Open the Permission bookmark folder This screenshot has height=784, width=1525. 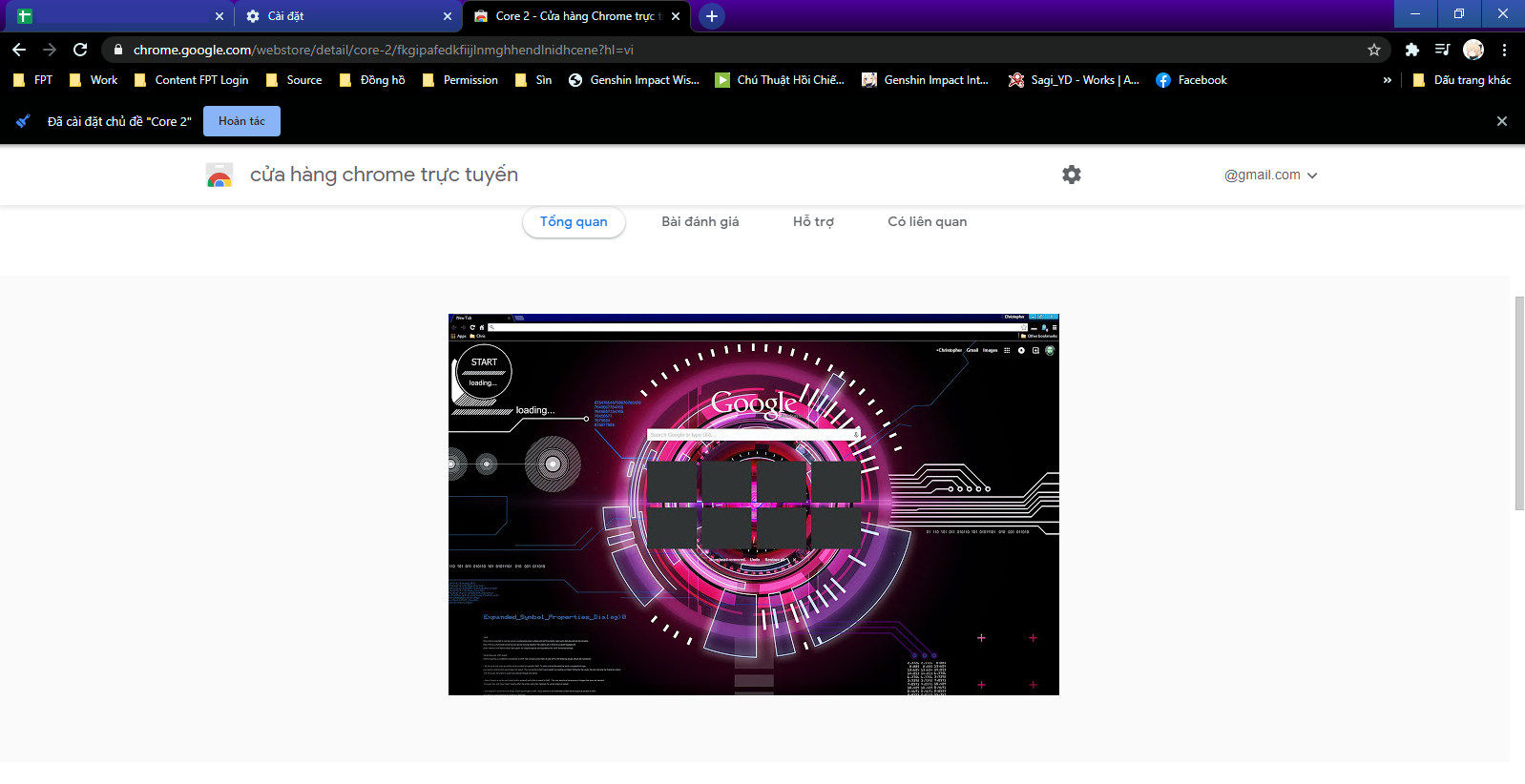coord(460,80)
